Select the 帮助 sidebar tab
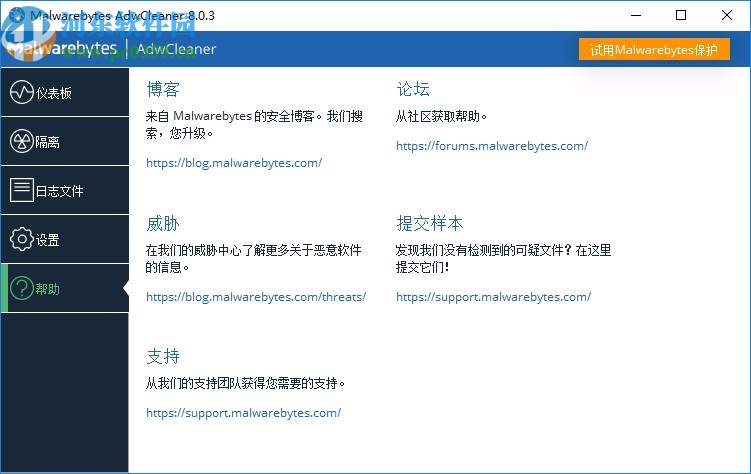This screenshot has height=474, width=751. pyautogui.click(x=65, y=289)
